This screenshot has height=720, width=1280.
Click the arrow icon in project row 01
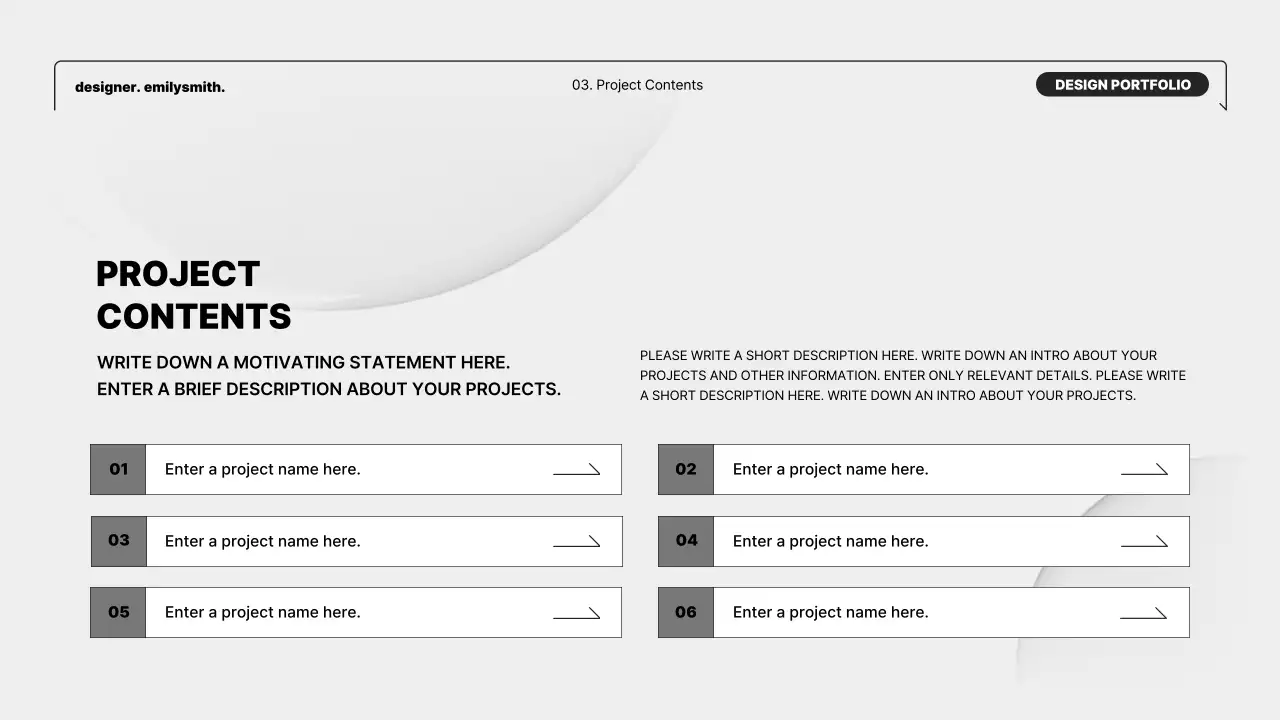[578, 469]
